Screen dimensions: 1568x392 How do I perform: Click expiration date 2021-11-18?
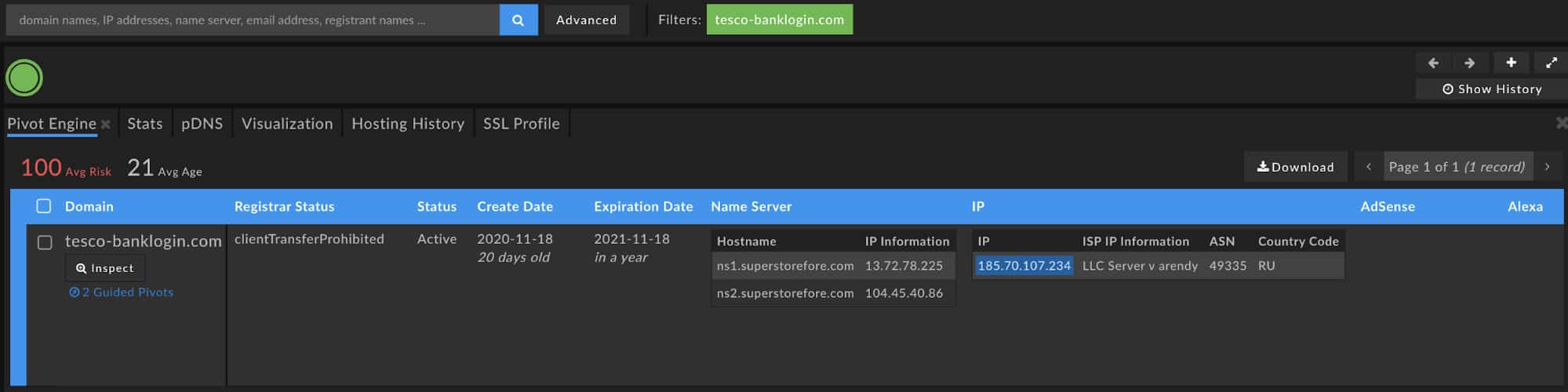pyautogui.click(x=631, y=239)
